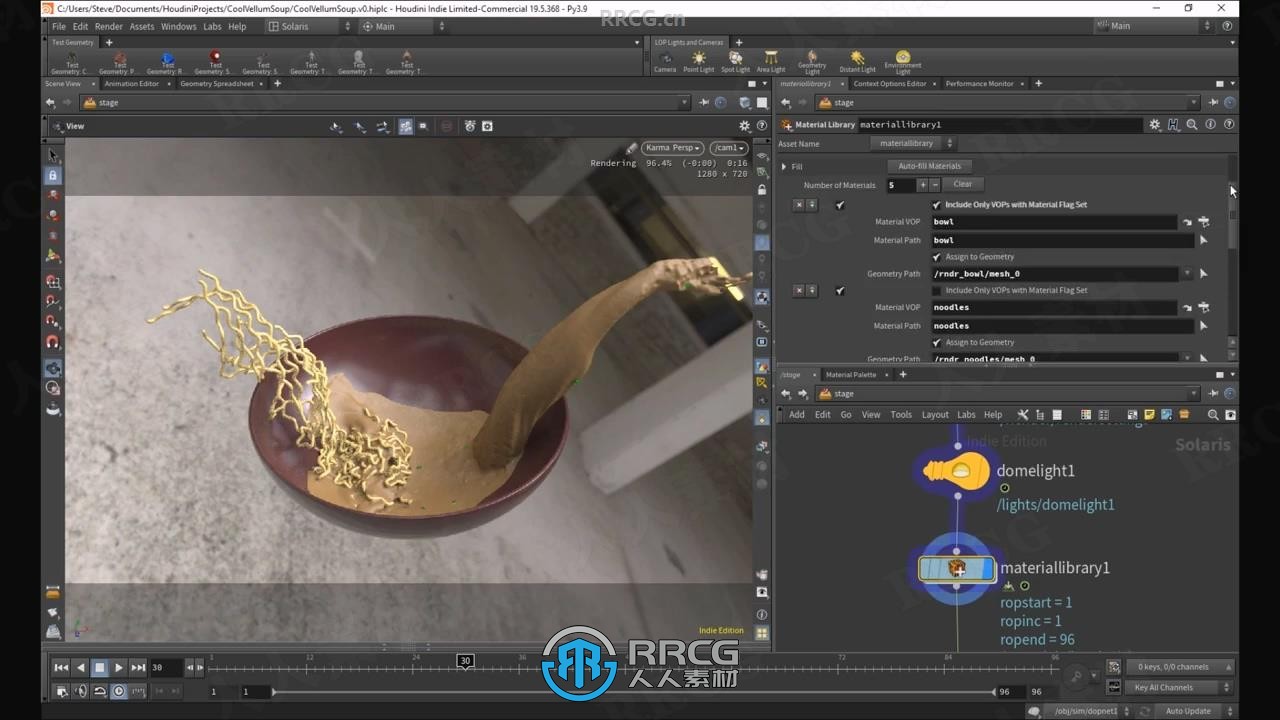This screenshot has height=720, width=1280.
Task: Open node chooser for bowl Material VOP
Action: (x=1204, y=222)
